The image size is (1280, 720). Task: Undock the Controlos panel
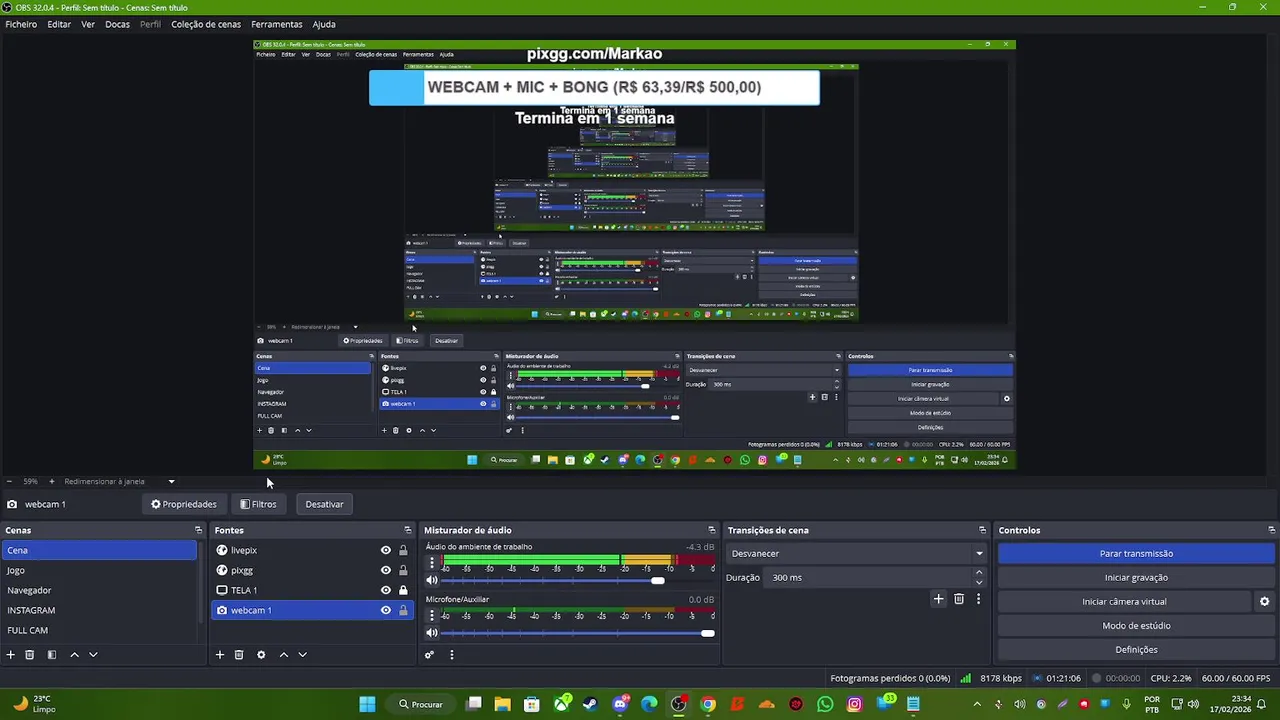1271,530
